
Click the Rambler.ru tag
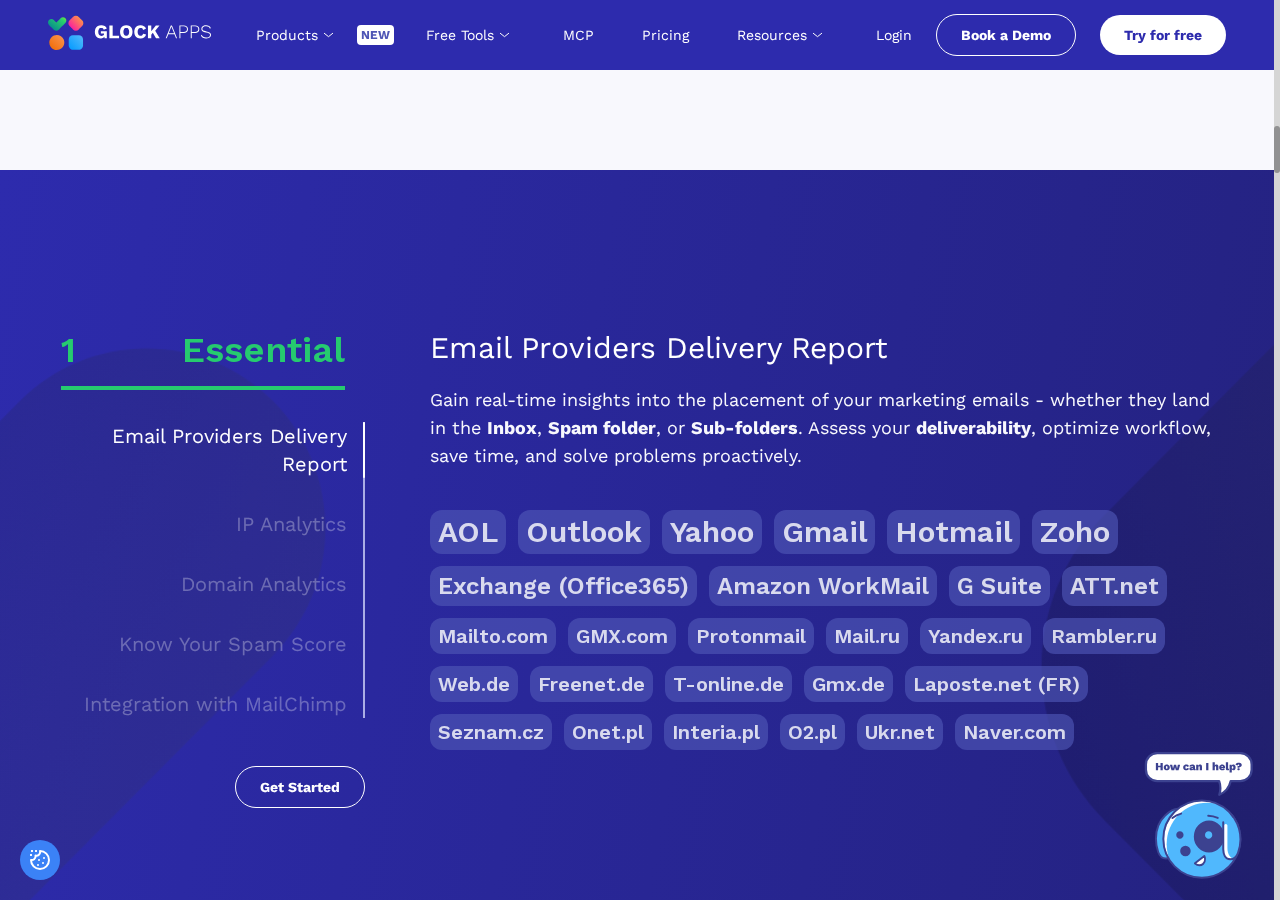tap(1104, 636)
